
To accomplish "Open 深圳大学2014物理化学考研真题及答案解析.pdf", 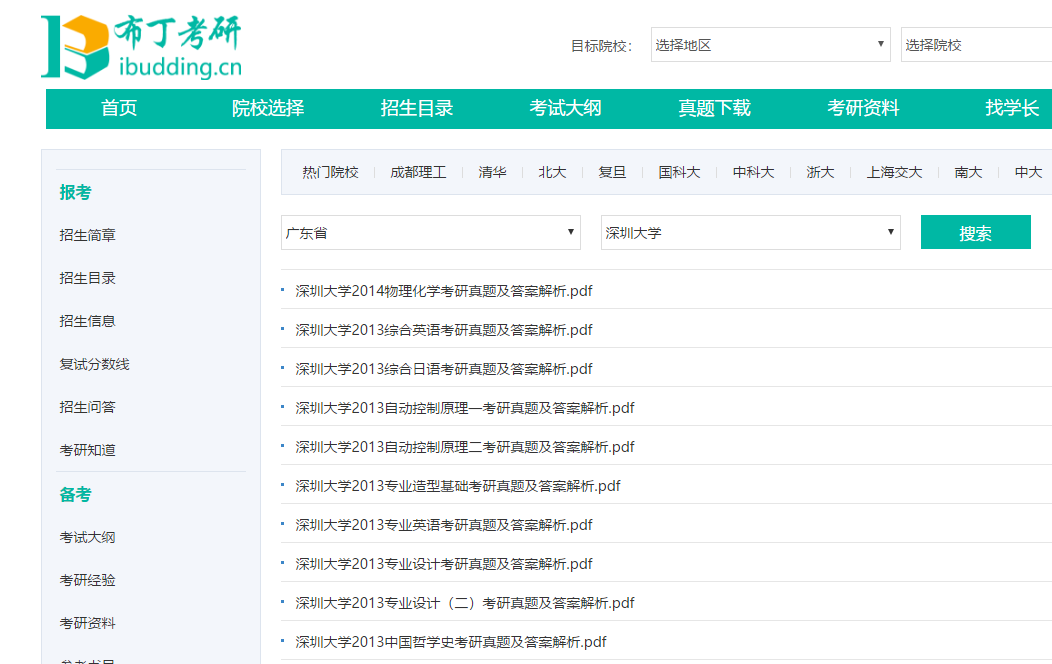I will pyautogui.click(x=443, y=291).
